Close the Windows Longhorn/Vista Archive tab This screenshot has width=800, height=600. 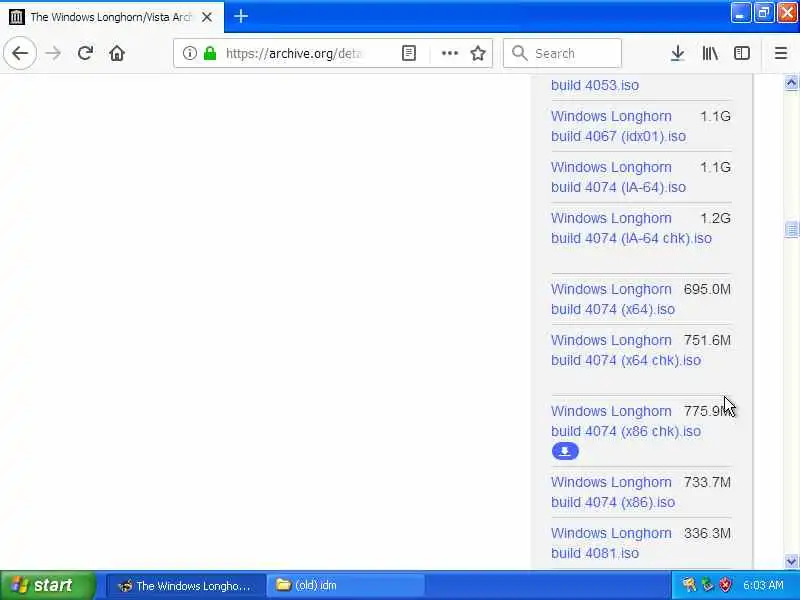tap(207, 17)
